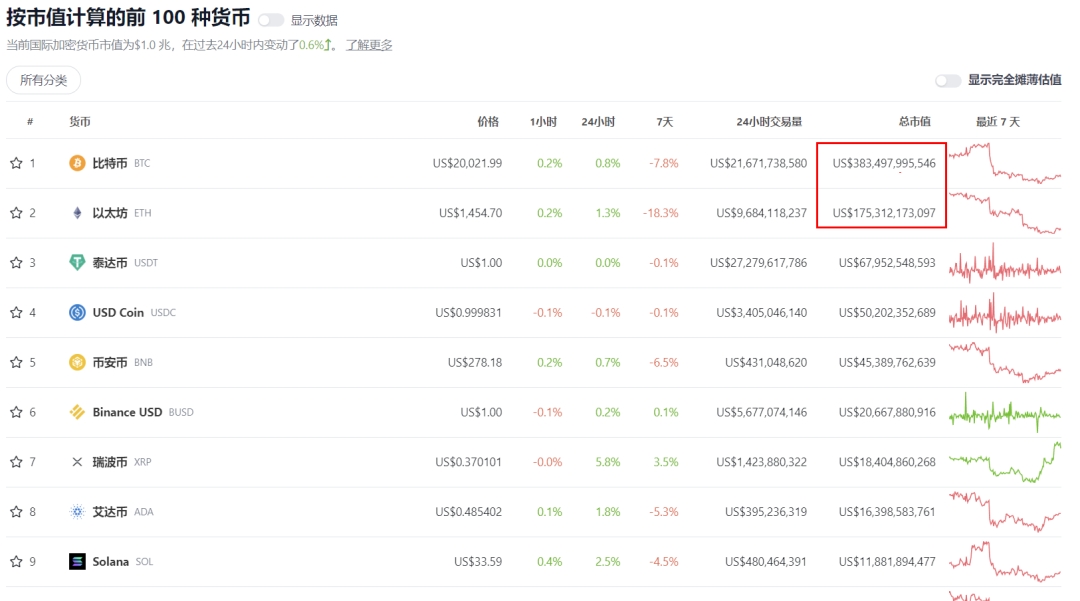The height and width of the screenshot is (601, 1080).
Task: Click the Bitcoin 7-day sparkline chart
Action: coord(1004,163)
